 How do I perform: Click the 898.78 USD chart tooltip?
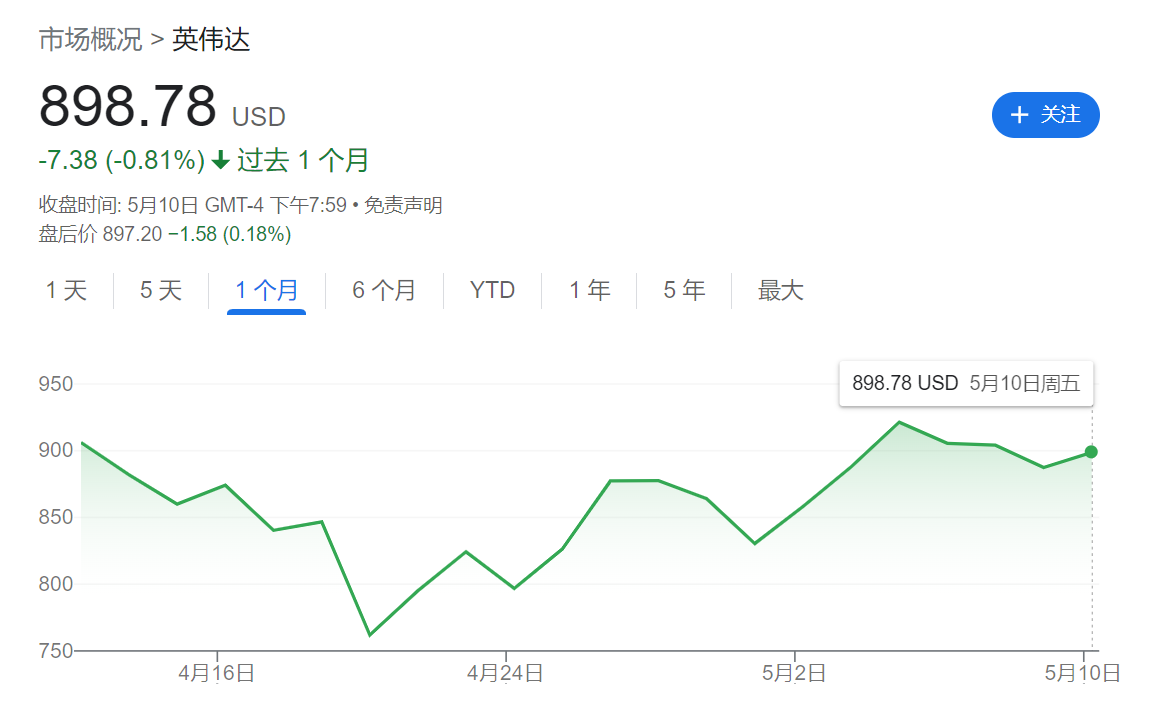click(x=966, y=384)
